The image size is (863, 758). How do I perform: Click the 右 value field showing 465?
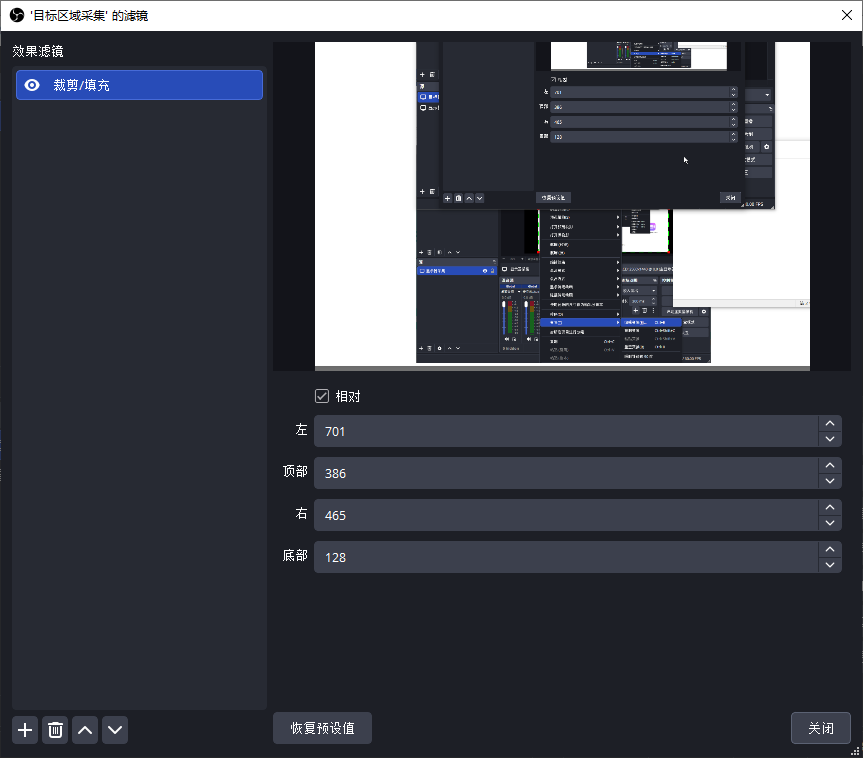tap(566, 515)
